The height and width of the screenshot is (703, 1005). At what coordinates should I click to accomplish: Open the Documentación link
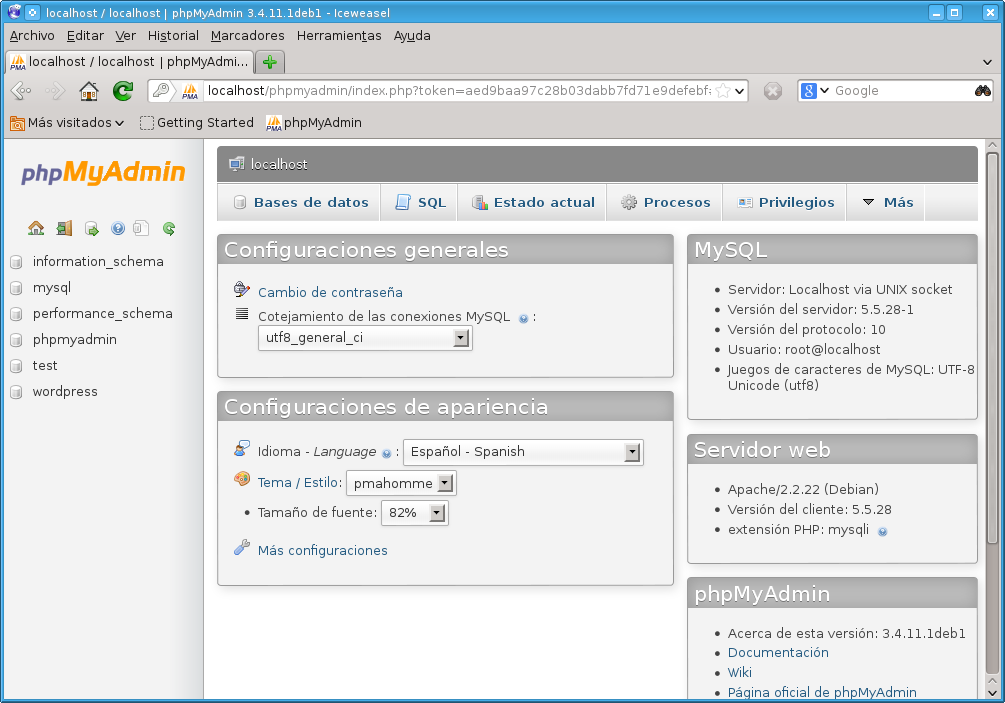tap(778, 652)
